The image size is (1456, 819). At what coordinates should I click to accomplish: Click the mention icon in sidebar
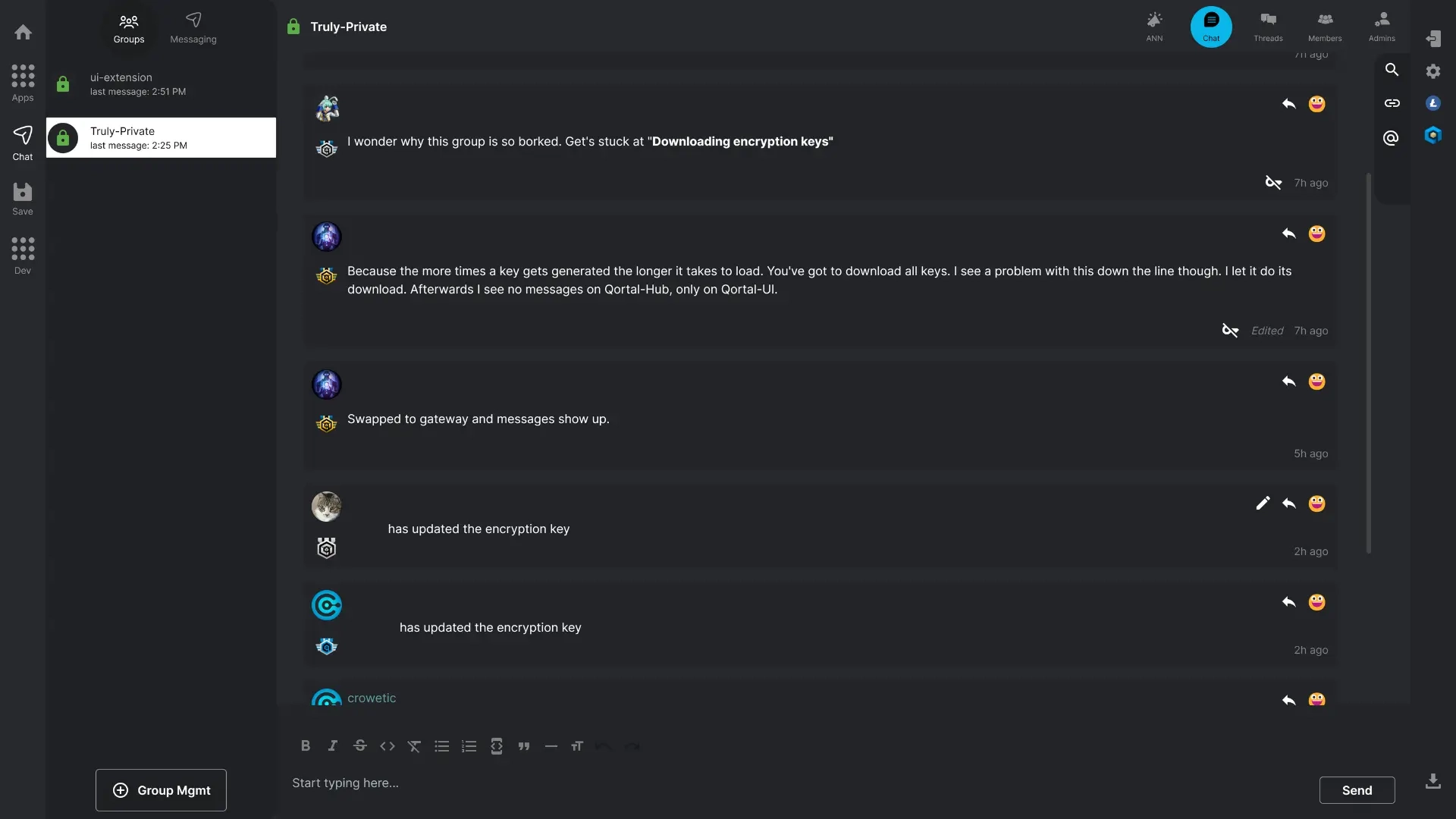point(1391,138)
